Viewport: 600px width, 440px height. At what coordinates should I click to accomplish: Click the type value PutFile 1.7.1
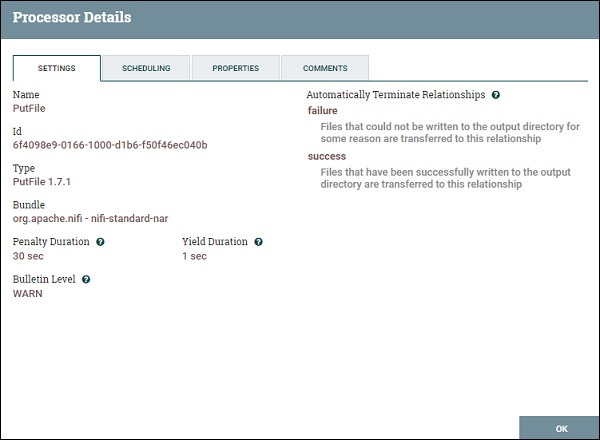pyautogui.click(x=42, y=182)
